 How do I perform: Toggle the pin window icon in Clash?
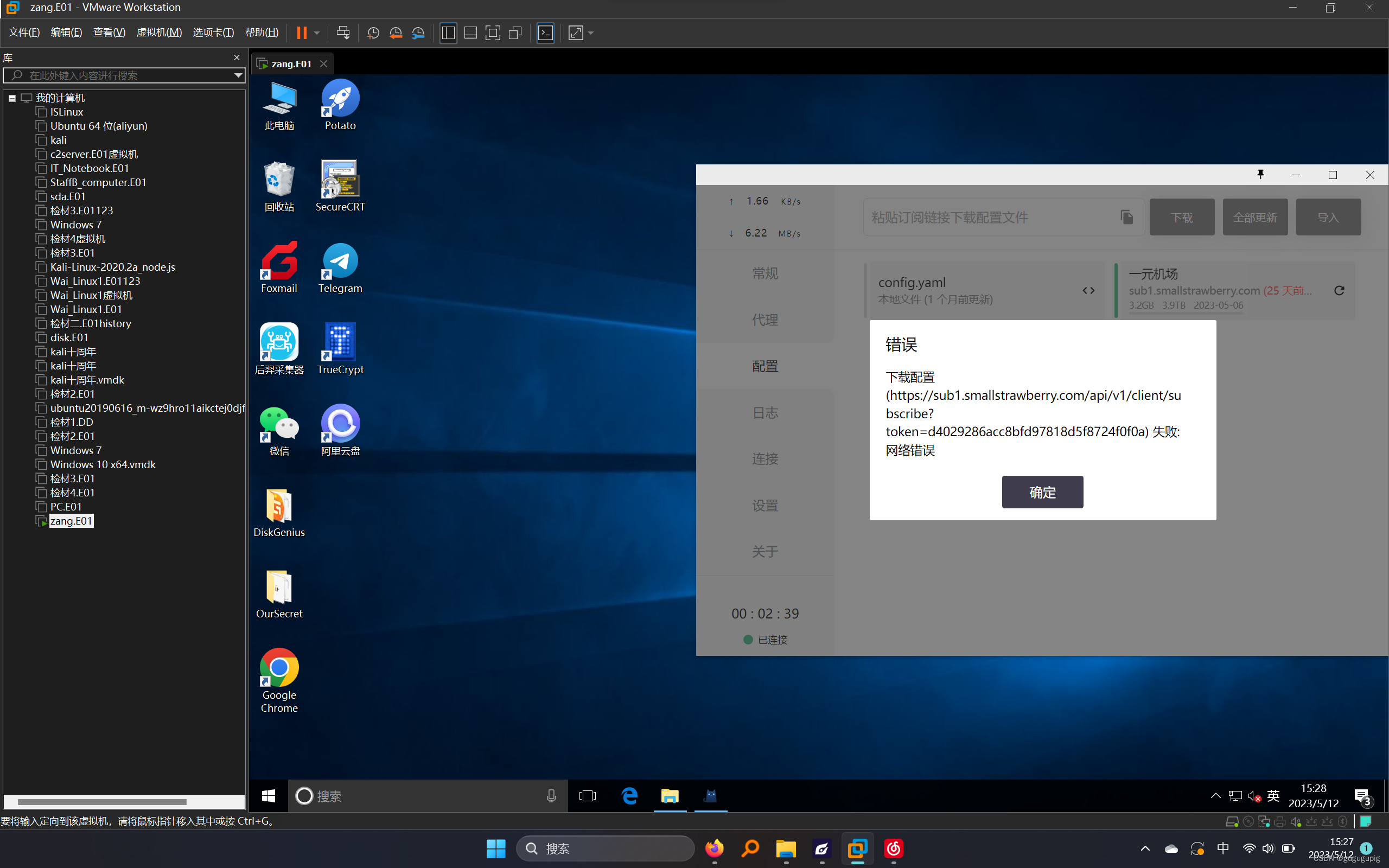1260,175
